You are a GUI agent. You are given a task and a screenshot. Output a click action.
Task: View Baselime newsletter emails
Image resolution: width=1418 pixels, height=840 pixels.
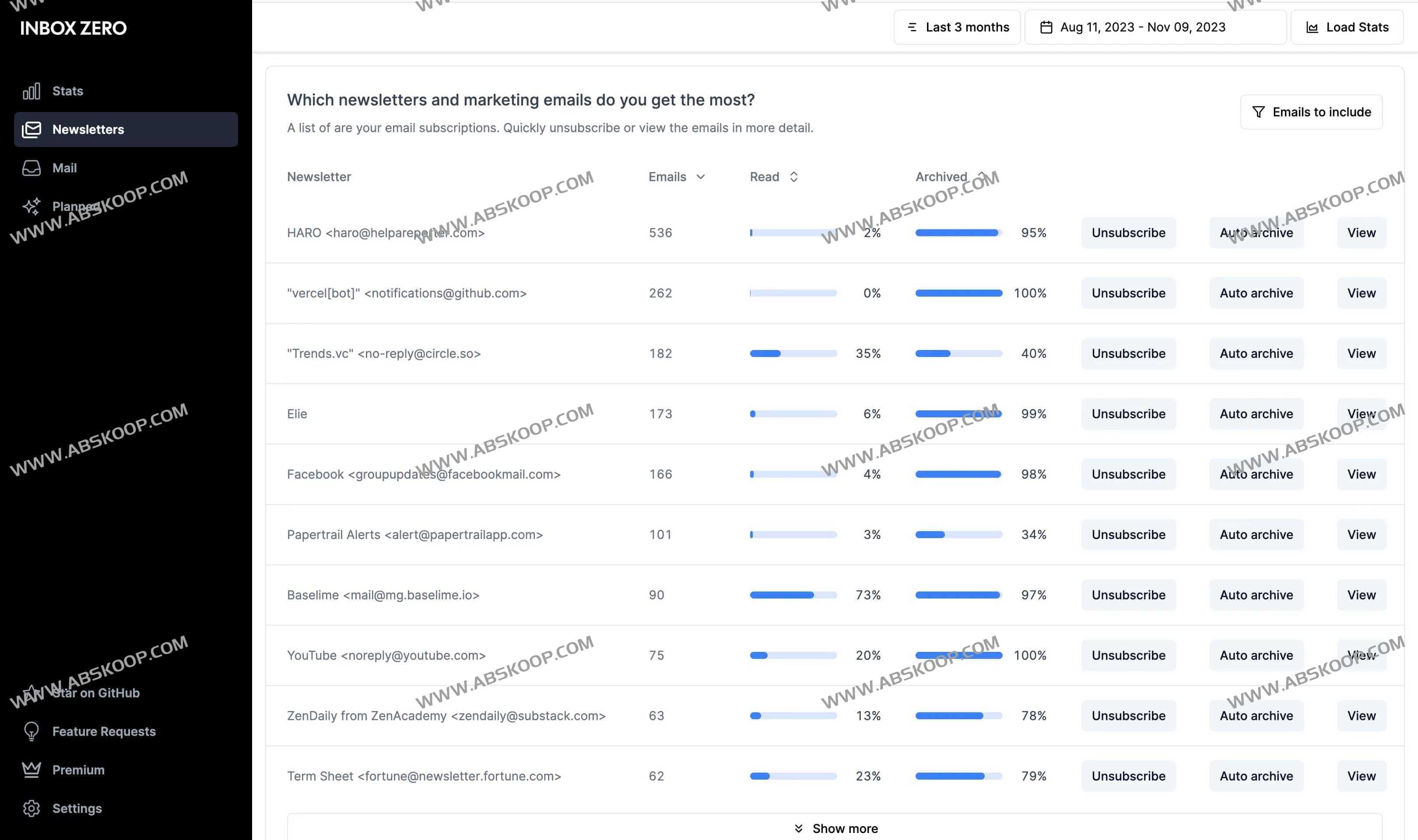(1361, 595)
